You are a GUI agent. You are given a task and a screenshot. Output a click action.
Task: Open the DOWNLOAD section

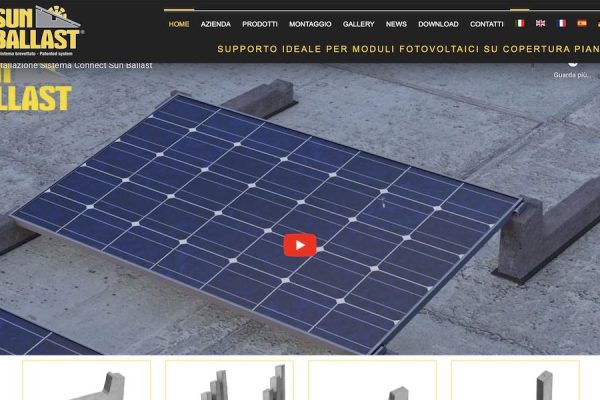(x=438, y=24)
